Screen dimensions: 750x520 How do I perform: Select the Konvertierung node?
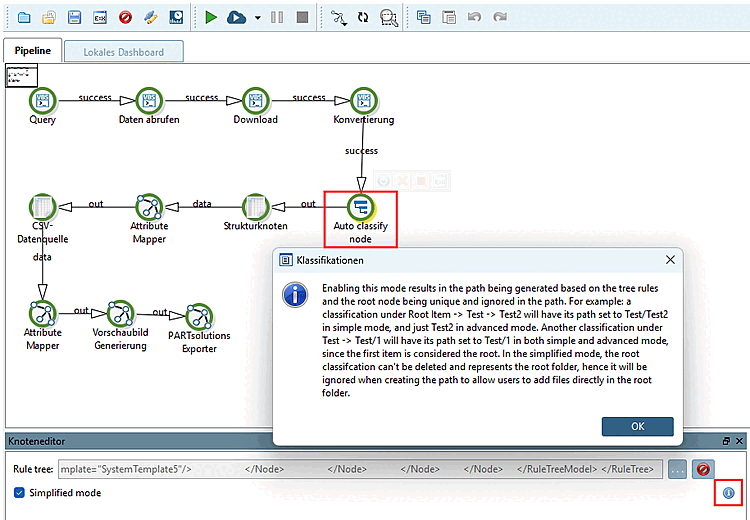[364, 101]
